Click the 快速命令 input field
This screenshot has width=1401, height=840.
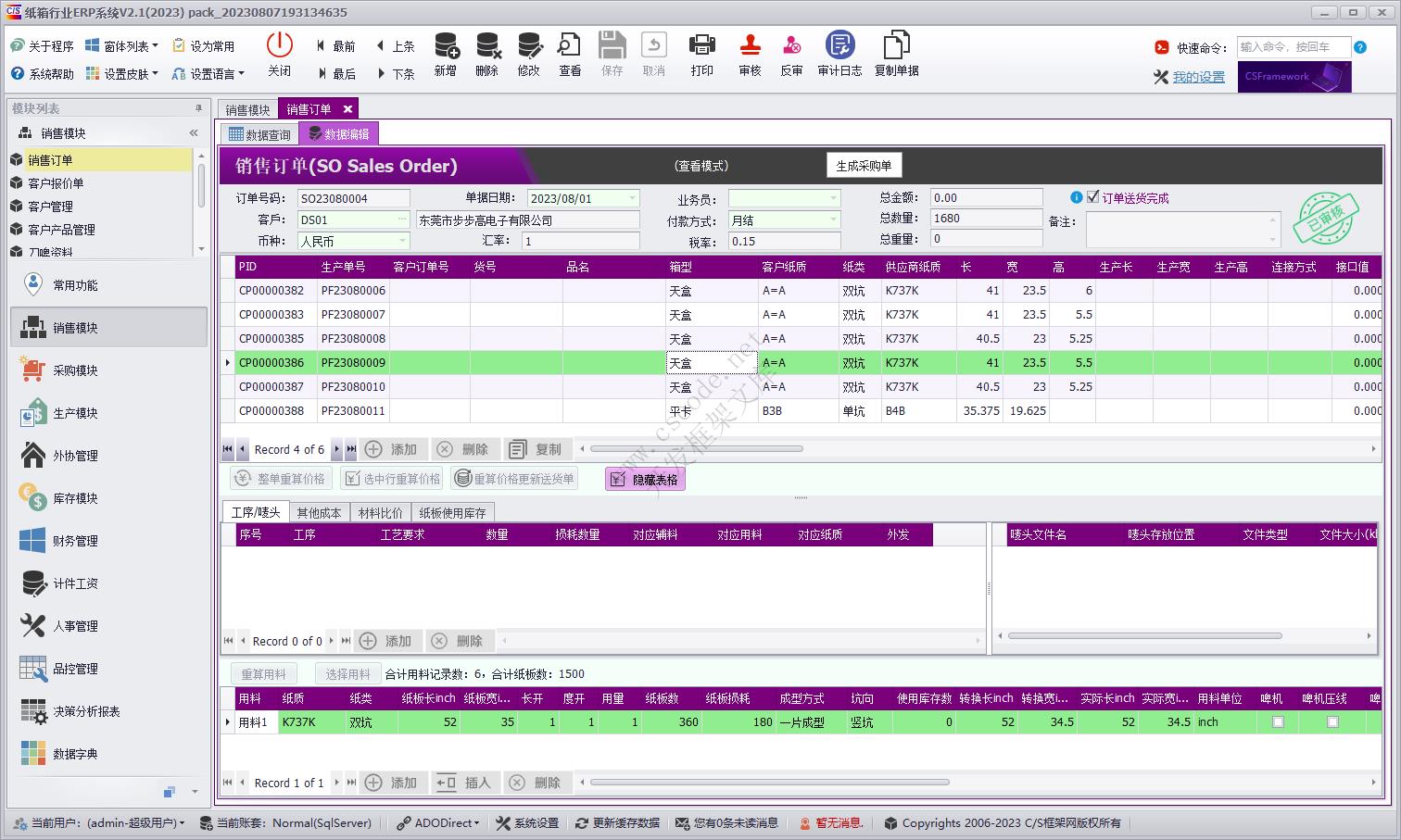point(1292,47)
